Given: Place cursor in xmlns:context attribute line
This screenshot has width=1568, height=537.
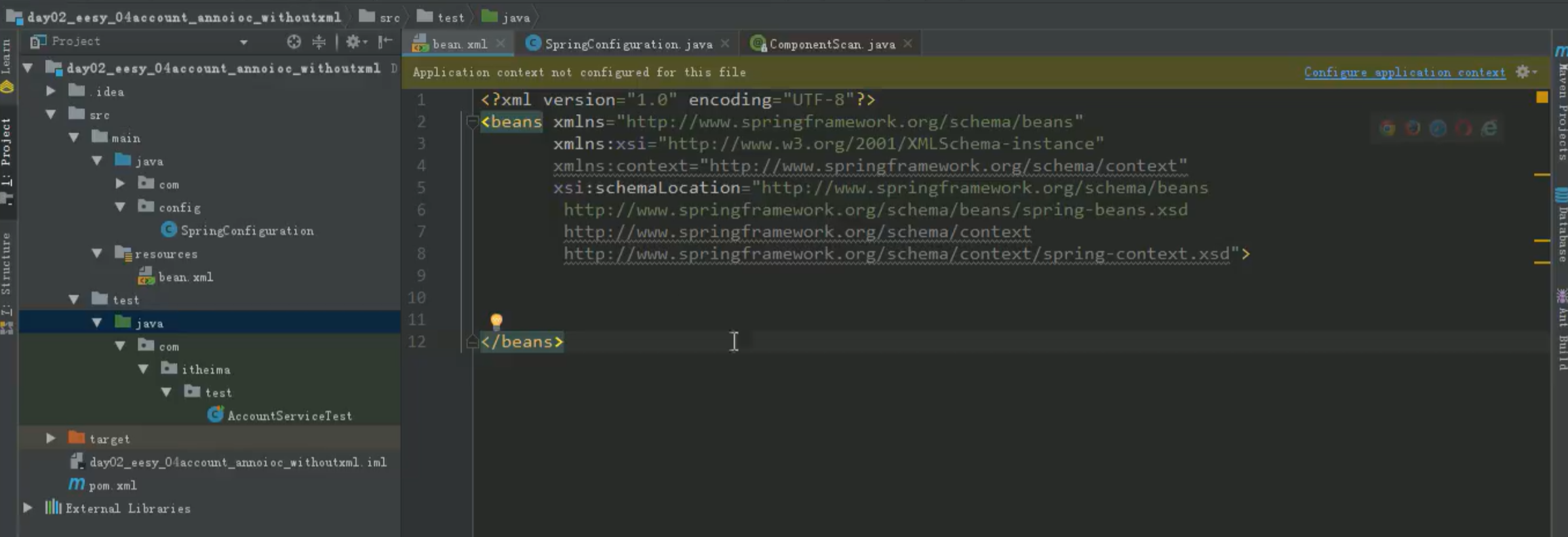Looking at the screenshot, I should coord(870,166).
